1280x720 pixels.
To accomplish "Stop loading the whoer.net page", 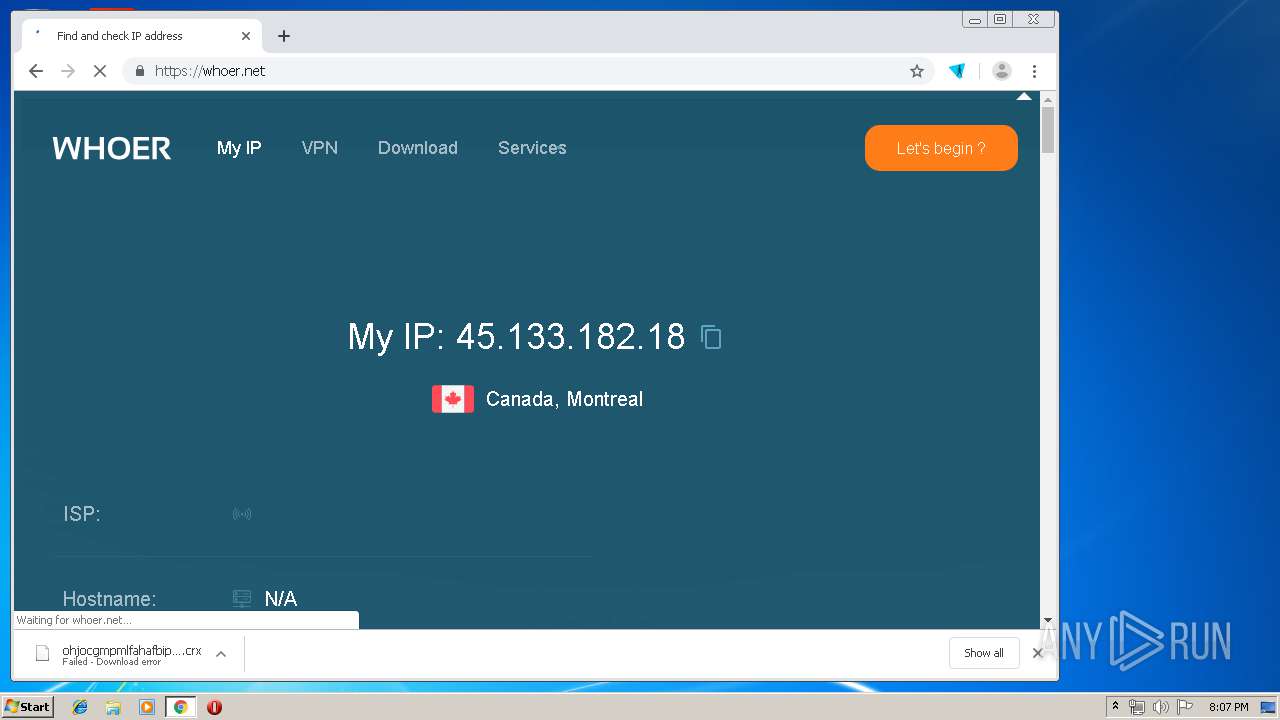I will [100, 71].
